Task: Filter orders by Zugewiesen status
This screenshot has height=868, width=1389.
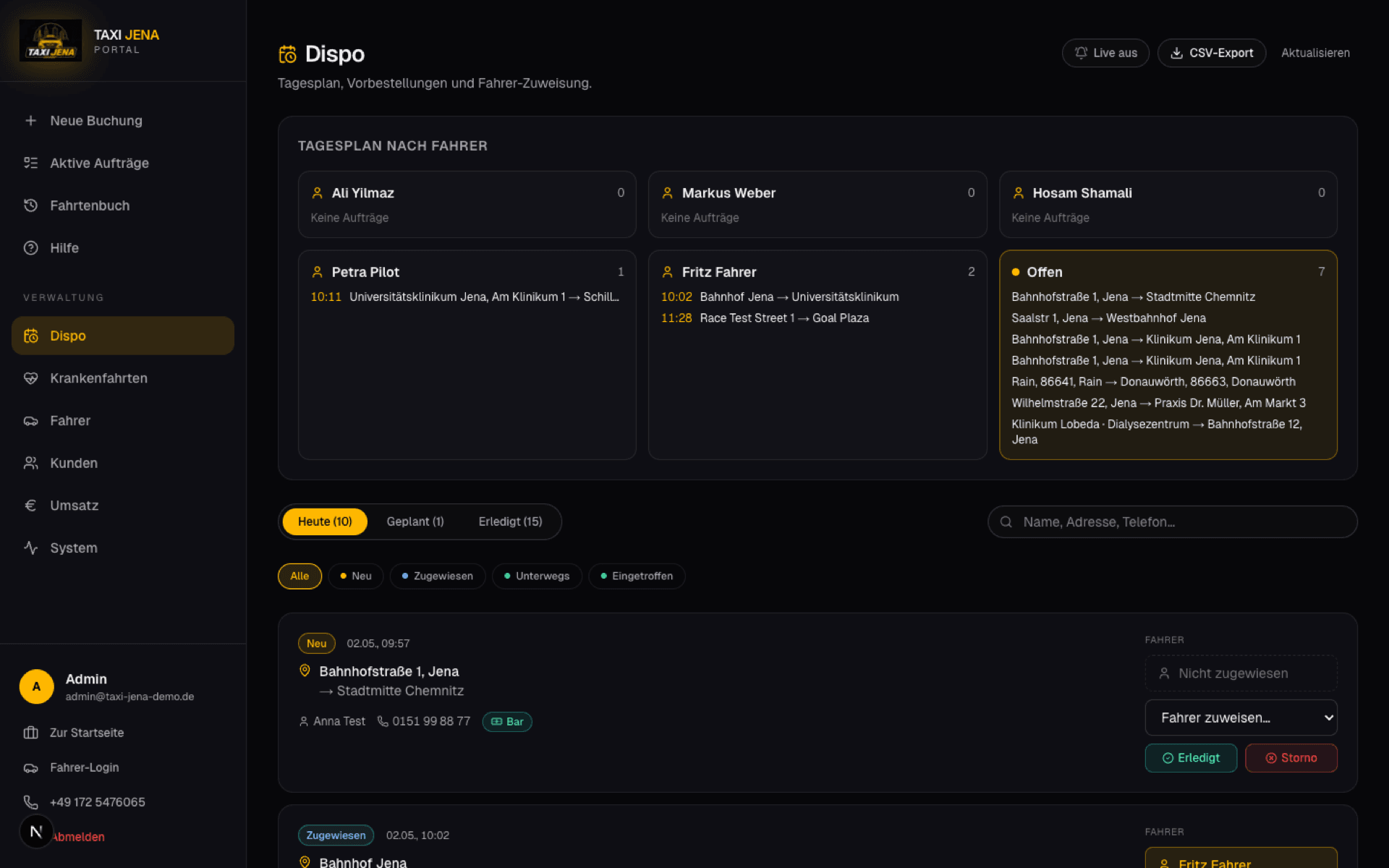Action: (x=437, y=576)
